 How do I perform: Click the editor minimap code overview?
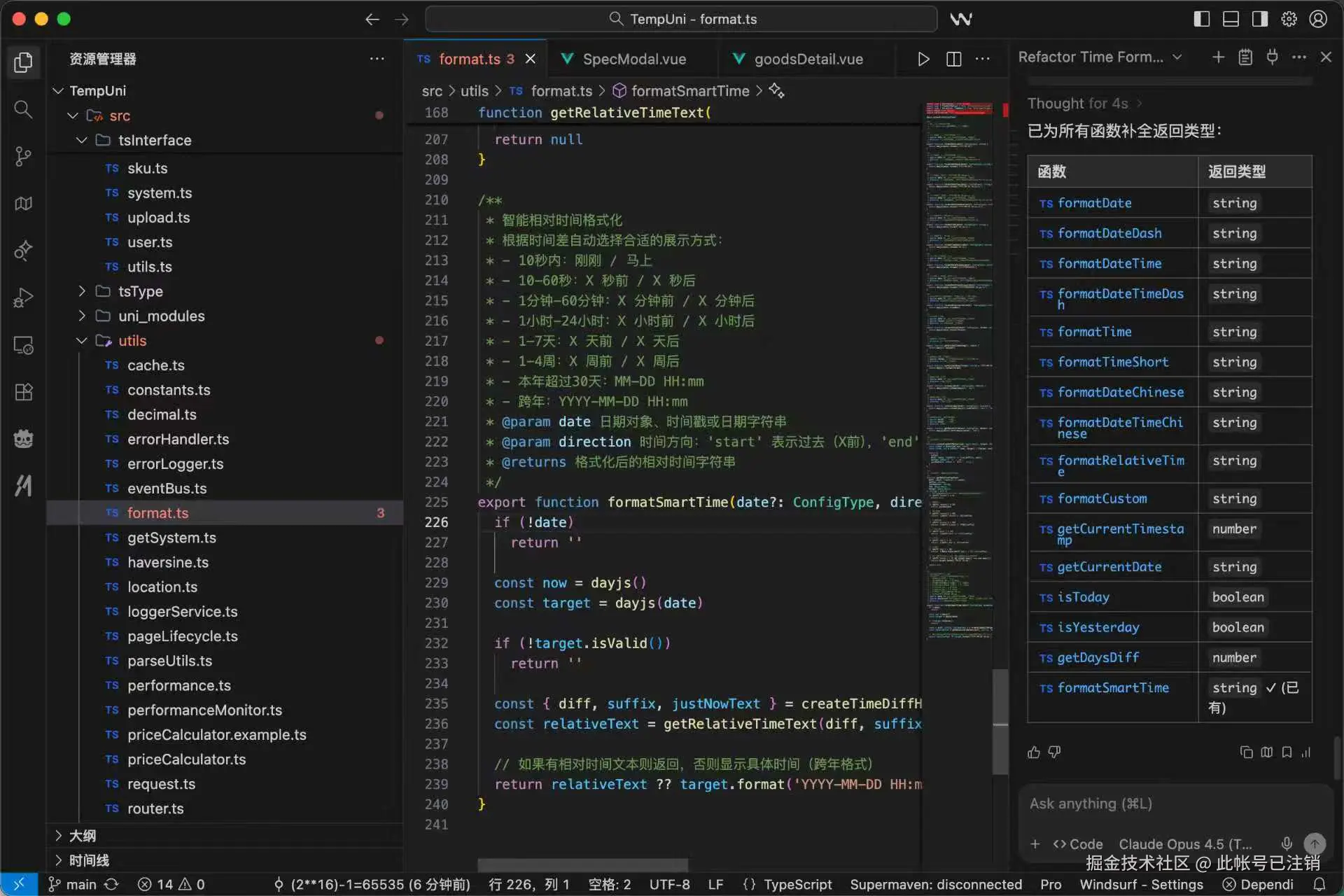pos(959,350)
